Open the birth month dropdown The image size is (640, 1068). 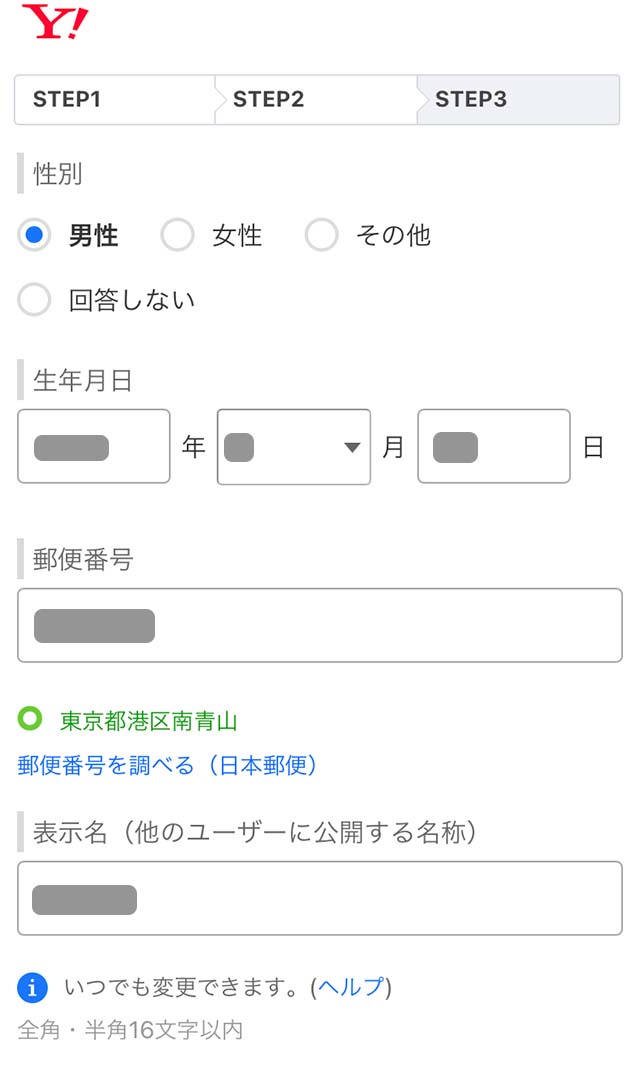[293, 447]
